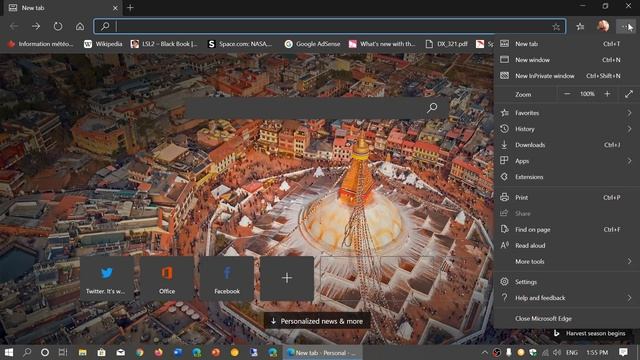
Task: Click the search magnifier in page search box
Action: (x=432, y=108)
